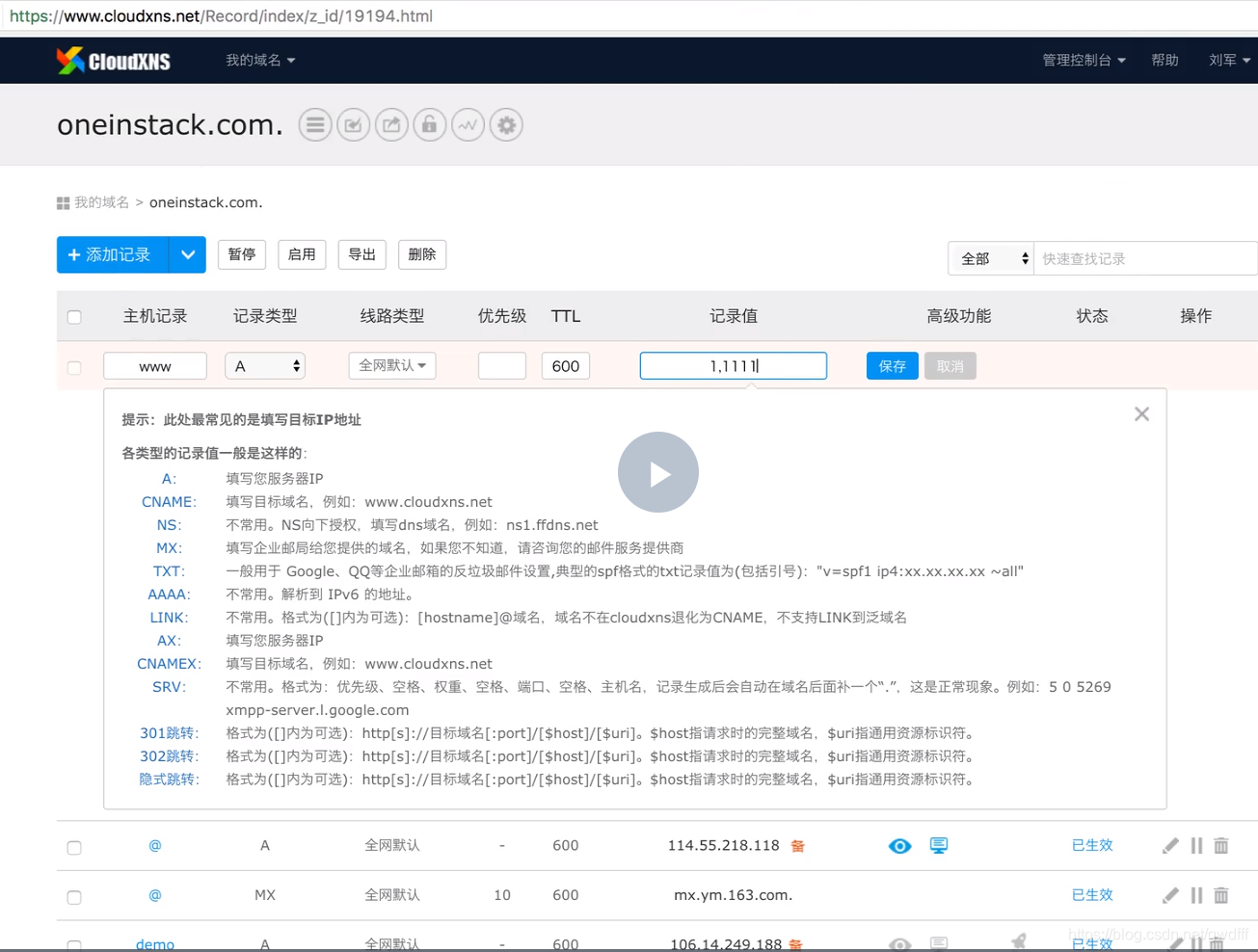Click the blue monitor screen icon on 114.55.218.118 row
1258x952 pixels.
[x=939, y=845]
